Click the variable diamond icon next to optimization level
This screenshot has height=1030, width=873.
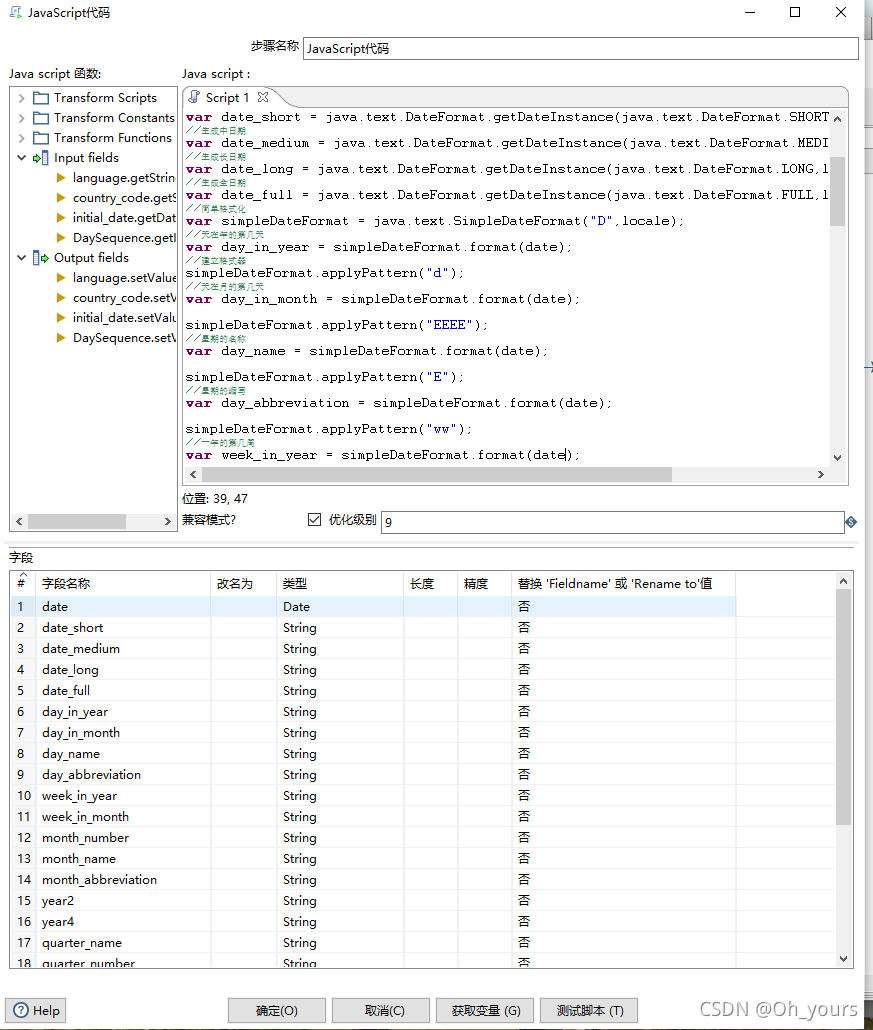pyautogui.click(x=851, y=522)
